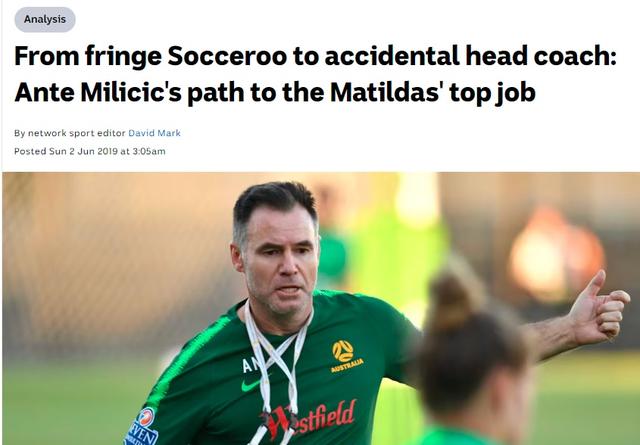The height and width of the screenshot is (445, 640).
Task: Click the Nike swoosh logo on the shirt
Action: click(x=251, y=385)
